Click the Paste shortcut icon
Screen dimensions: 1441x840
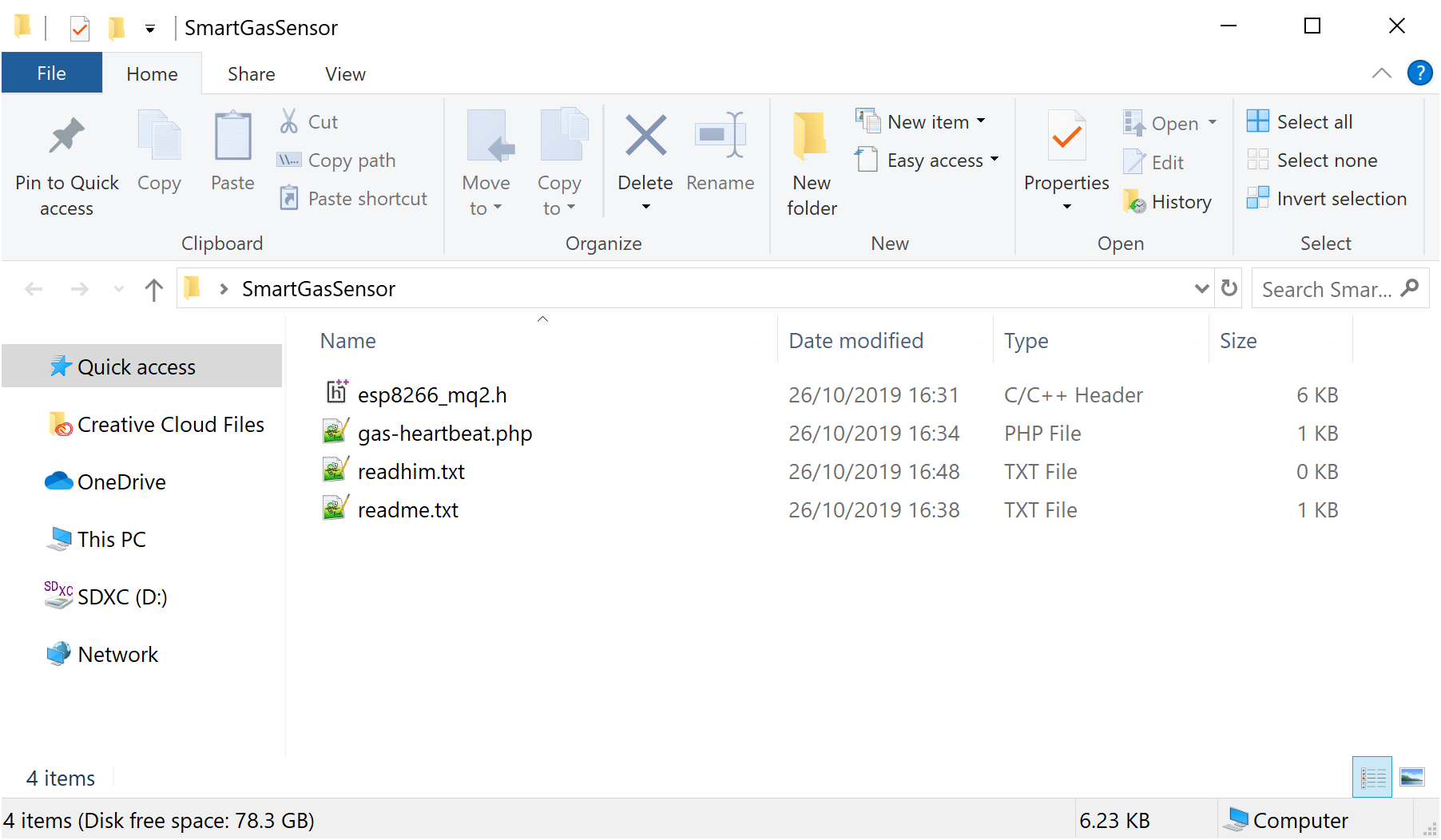click(x=288, y=198)
